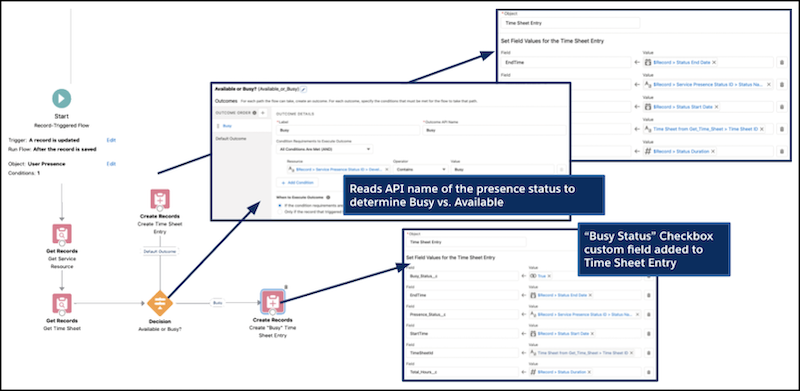
Task: Delete the StartTime field row
Action: tap(649, 333)
